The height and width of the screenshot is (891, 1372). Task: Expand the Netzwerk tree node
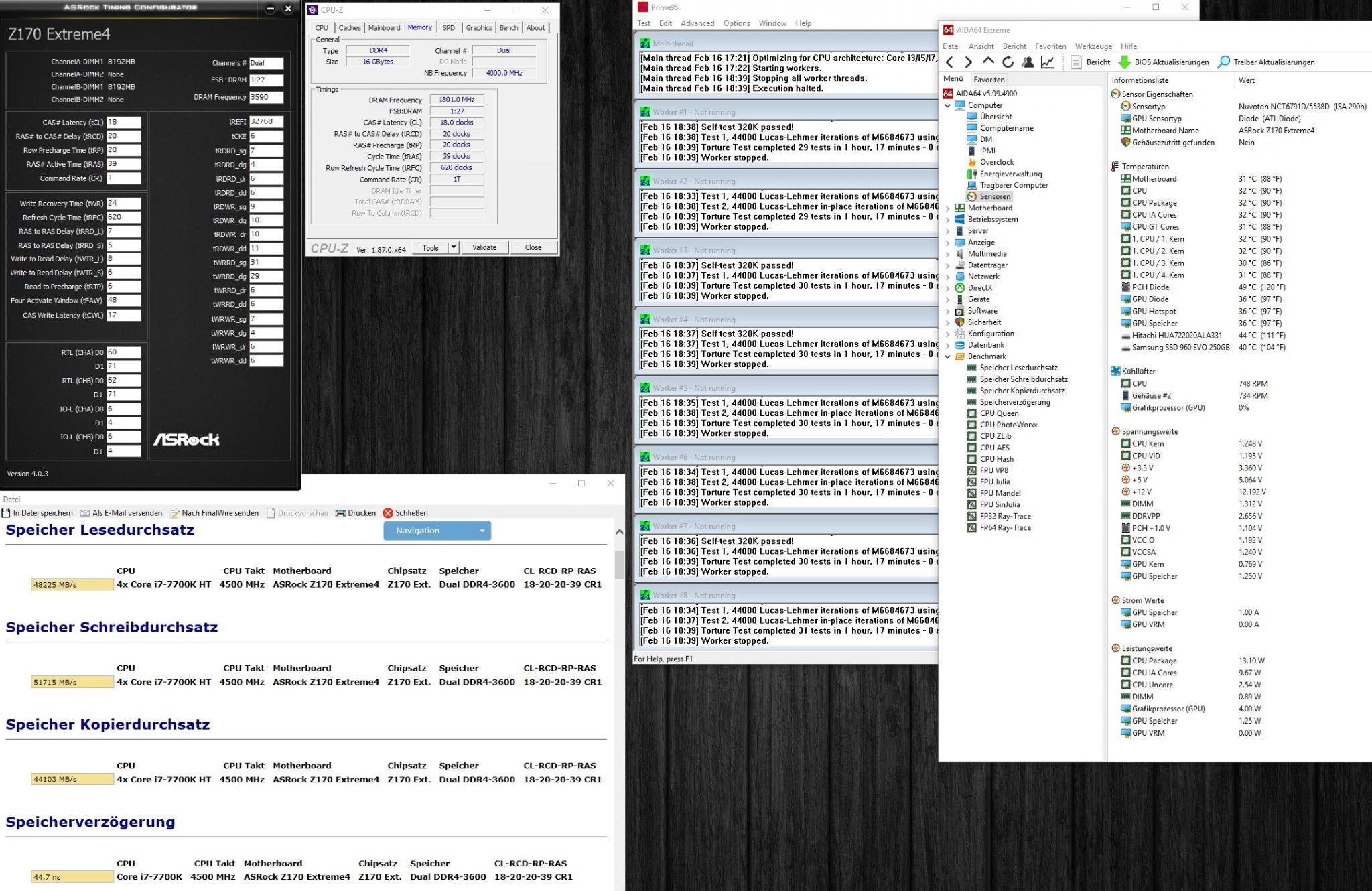[947, 277]
